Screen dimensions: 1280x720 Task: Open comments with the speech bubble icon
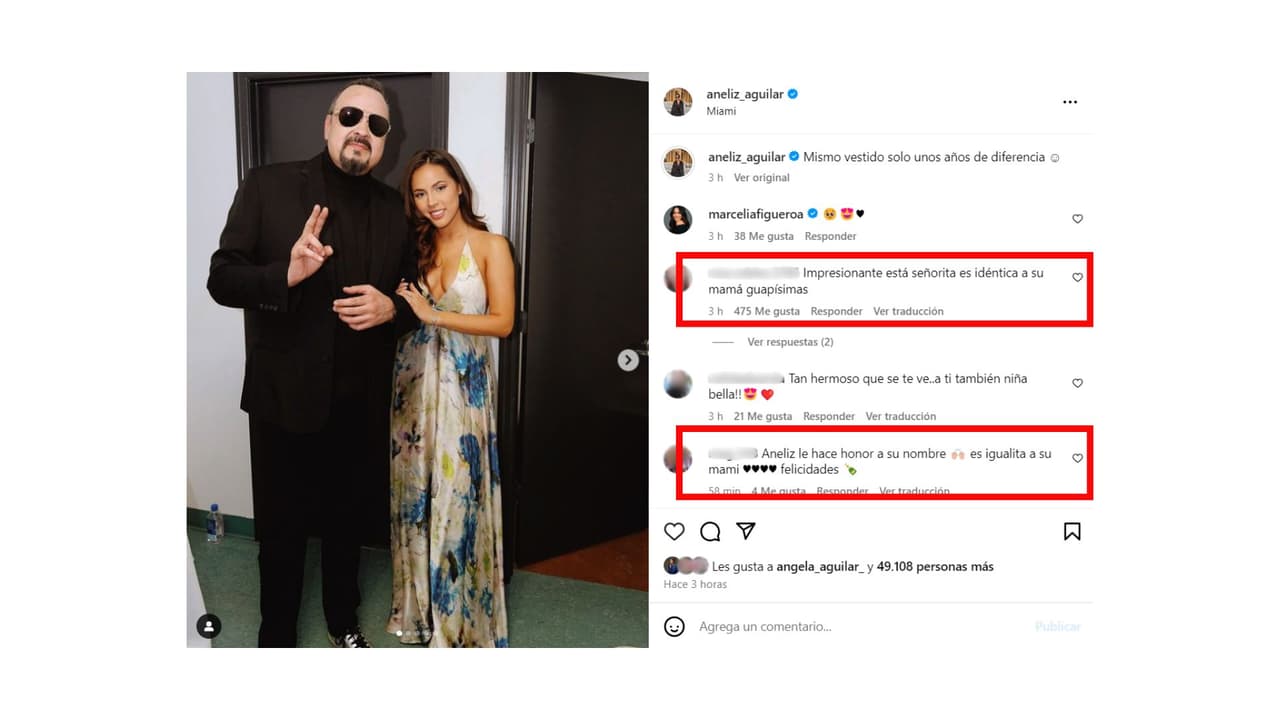click(x=710, y=531)
